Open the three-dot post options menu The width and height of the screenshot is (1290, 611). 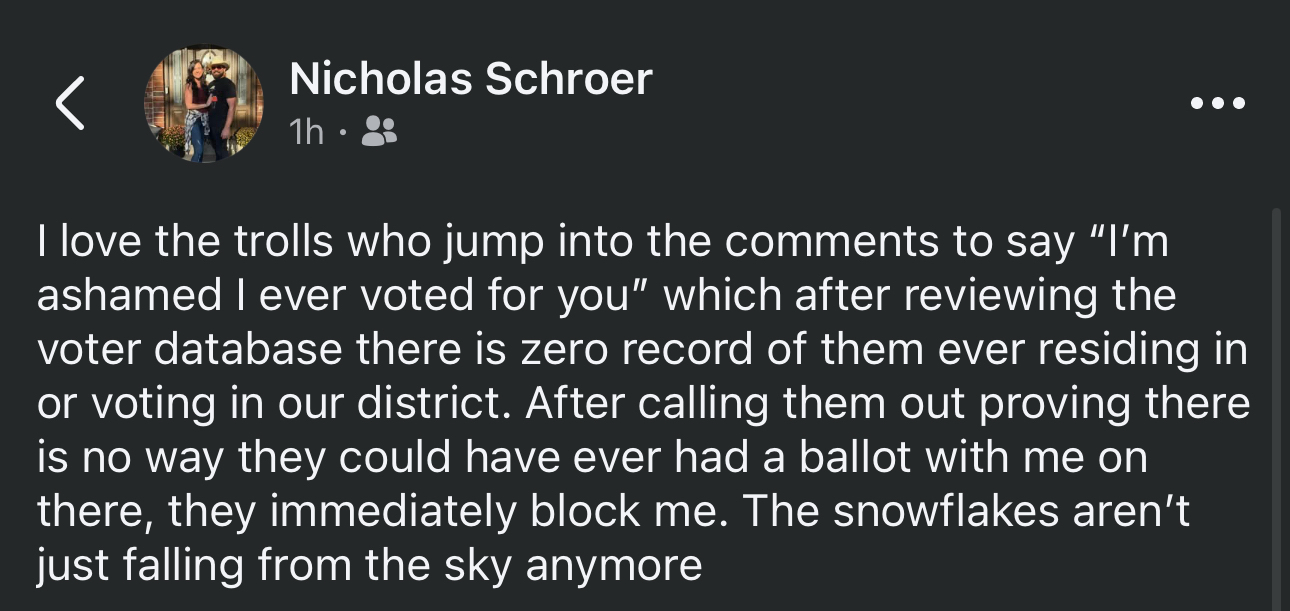1217,103
